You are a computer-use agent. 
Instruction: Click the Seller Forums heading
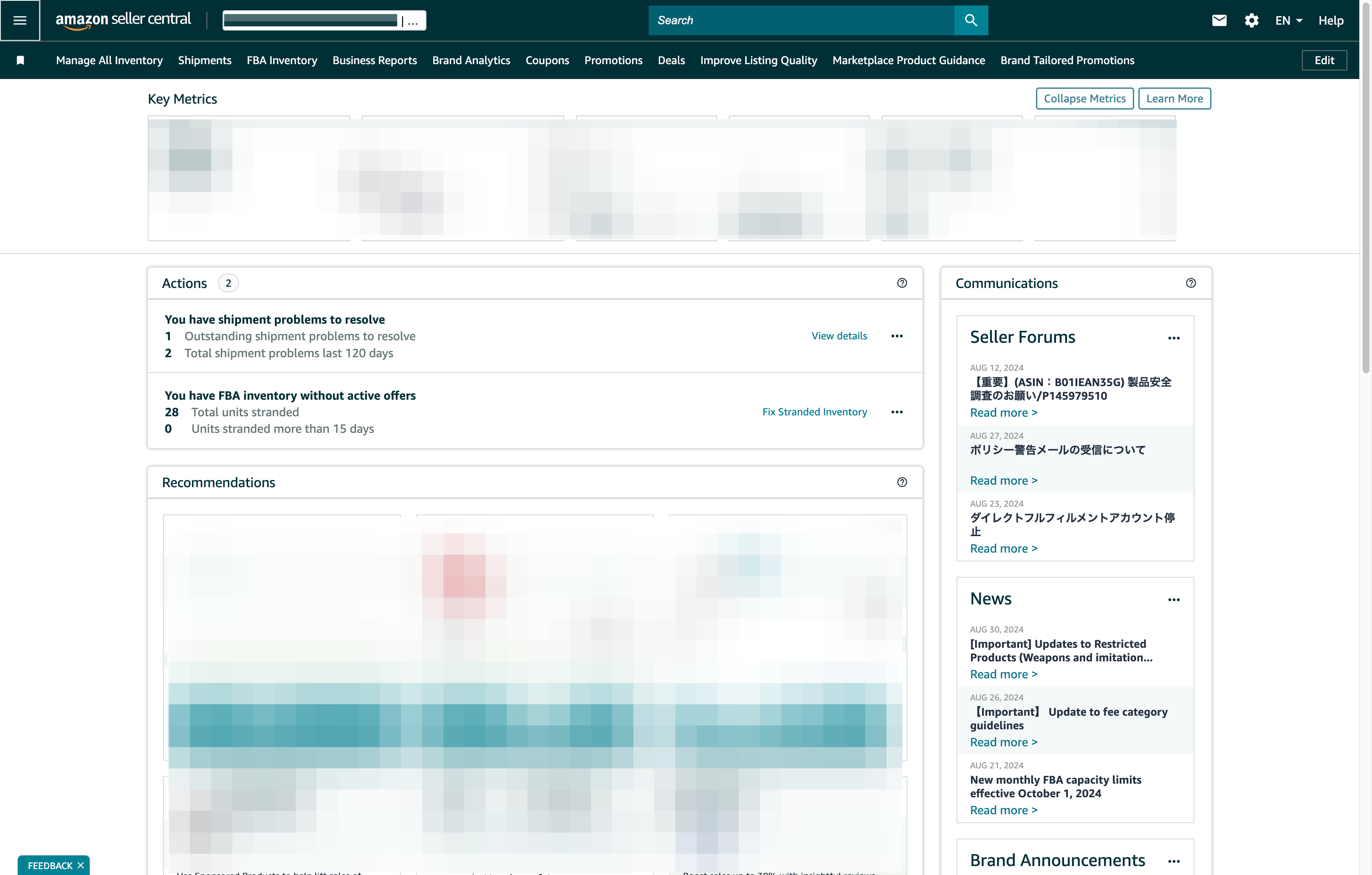pos(1022,337)
